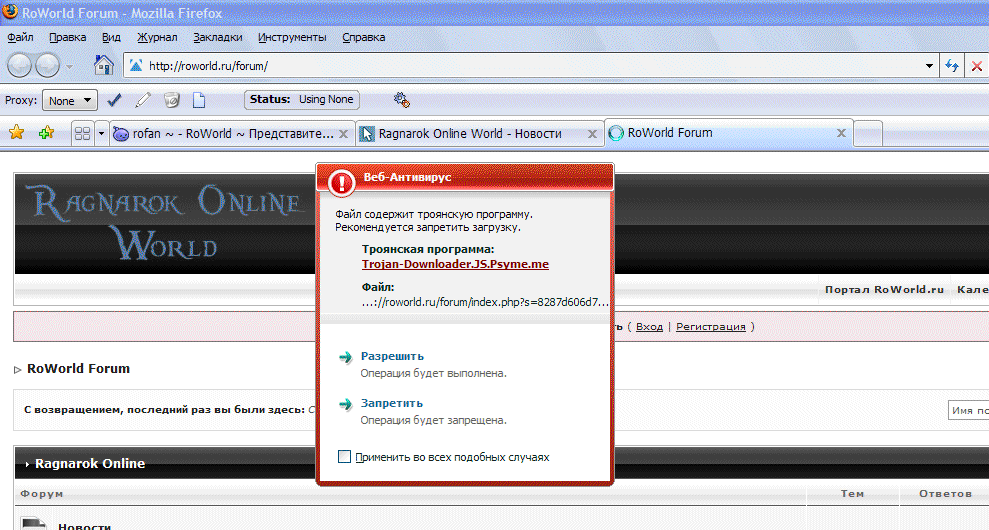Click RoWorld Forum breadcrumb title
989x530 pixels.
point(78,368)
